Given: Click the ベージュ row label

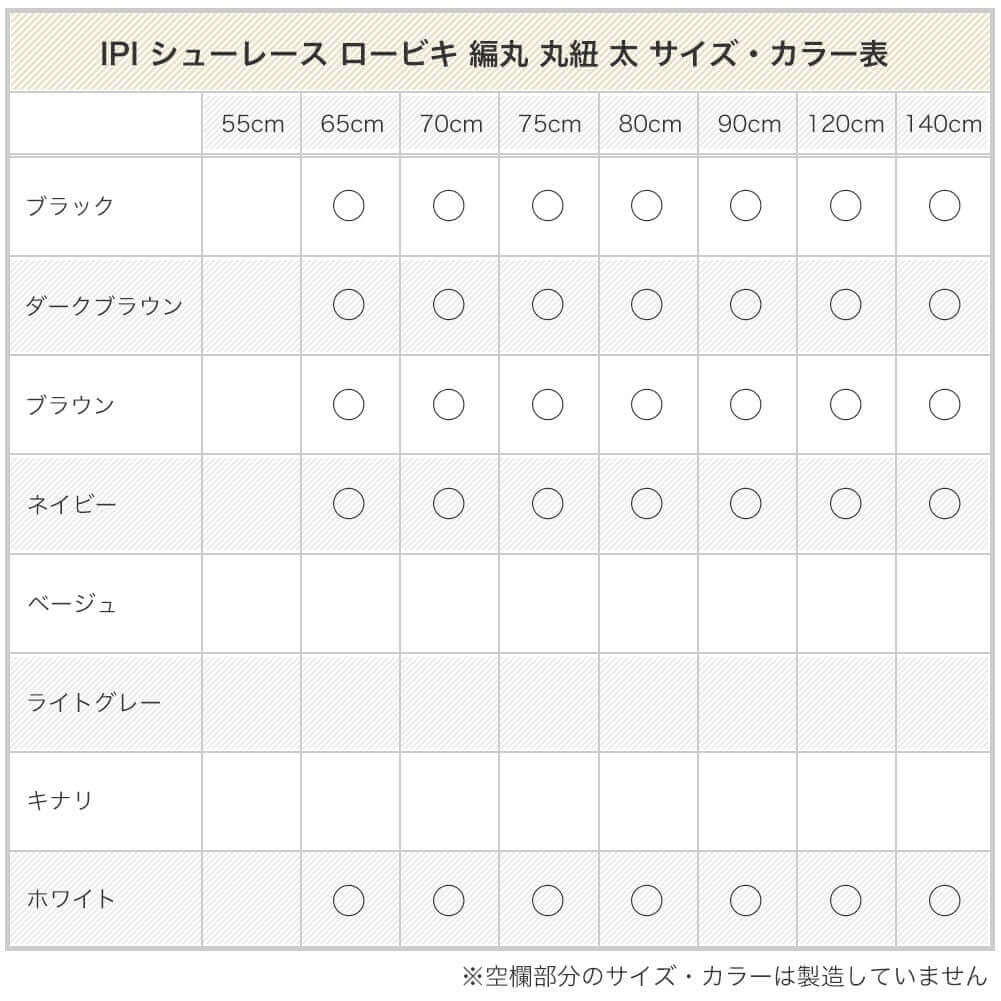Looking at the screenshot, I should [x=71, y=603].
